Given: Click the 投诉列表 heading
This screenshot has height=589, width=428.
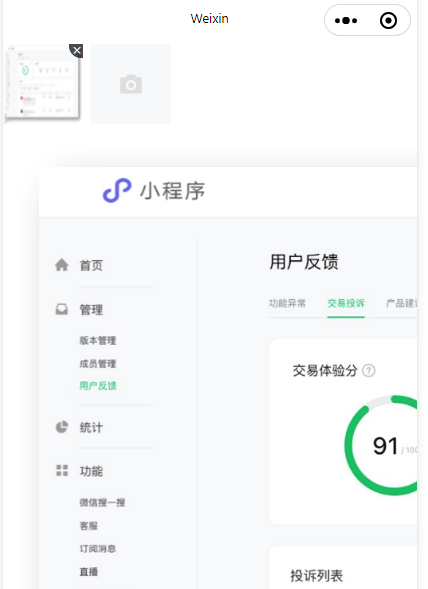Looking at the screenshot, I should pyautogui.click(x=316, y=575).
